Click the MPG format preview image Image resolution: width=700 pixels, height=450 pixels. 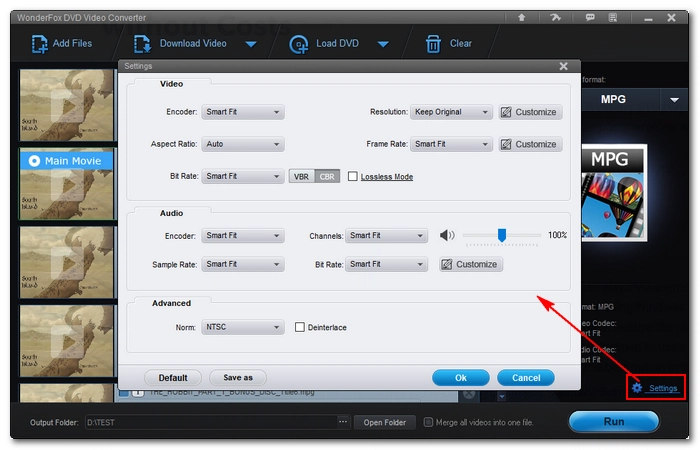(x=614, y=193)
